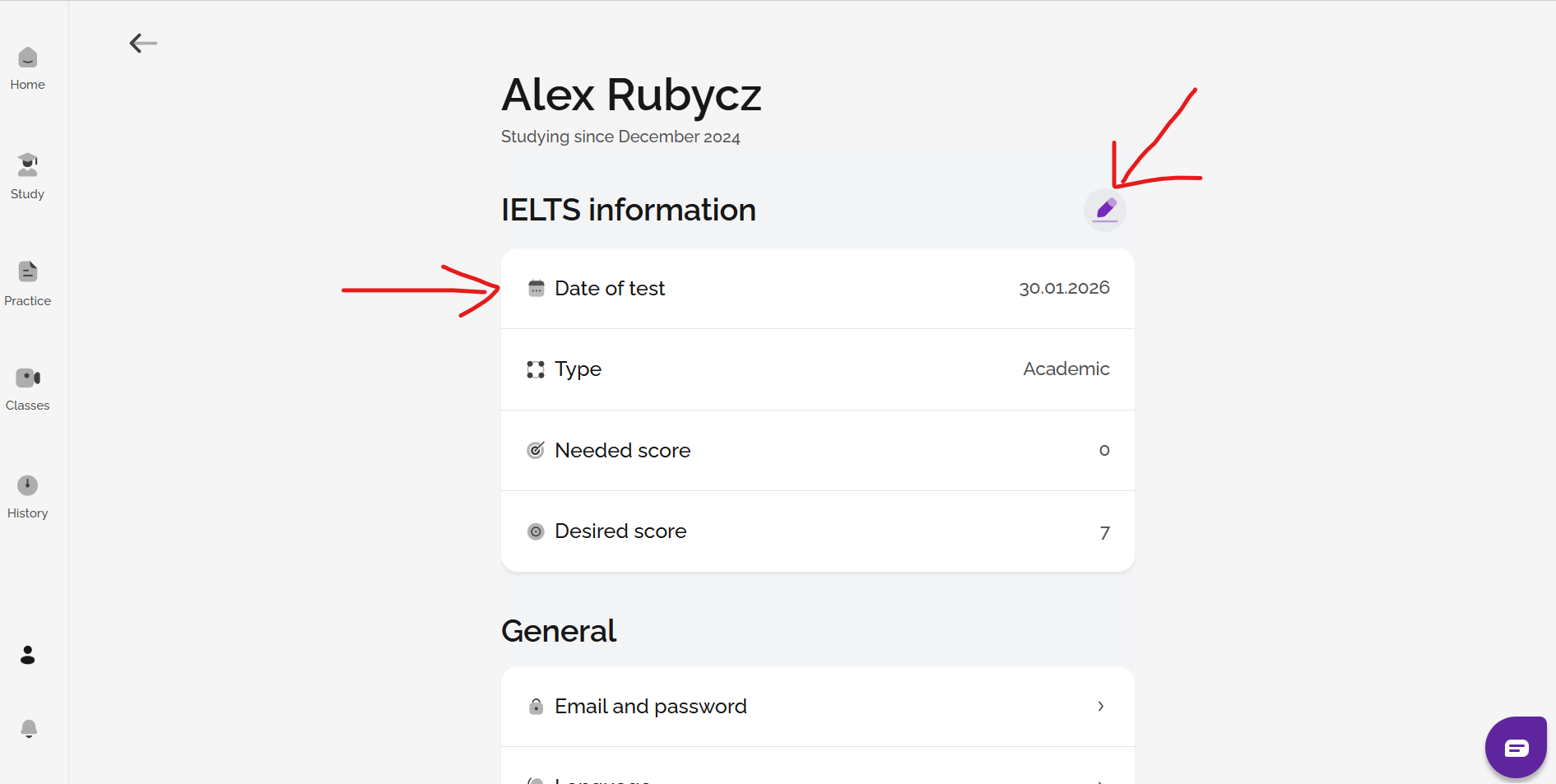
Task: Click the Needed score target icon
Action: tap(536, 451)
